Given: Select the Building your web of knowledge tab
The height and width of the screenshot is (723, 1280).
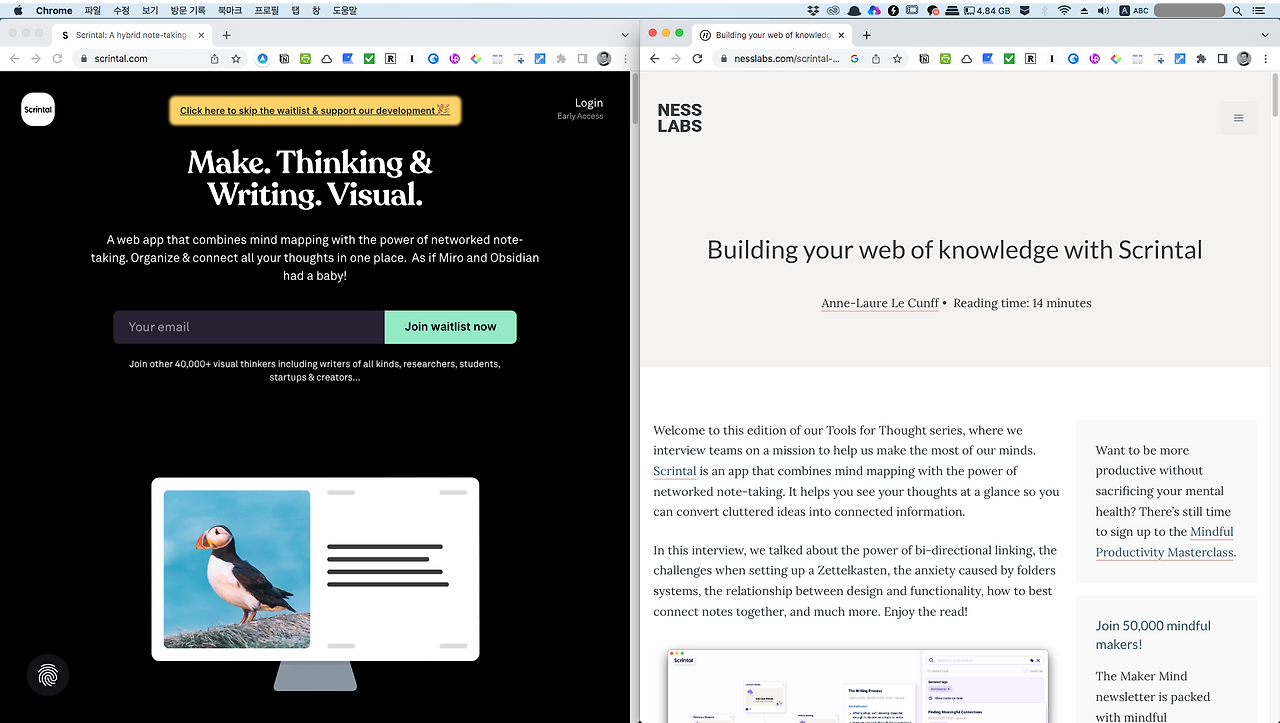Looking at the screenshot, I should pyautogui.click(x=770, y=35).
